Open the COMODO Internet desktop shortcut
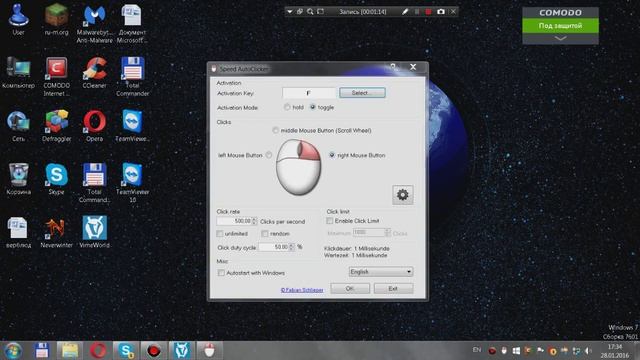Image resolution: width=640 pixels, height=360 pixels. (x=56, y=76)
